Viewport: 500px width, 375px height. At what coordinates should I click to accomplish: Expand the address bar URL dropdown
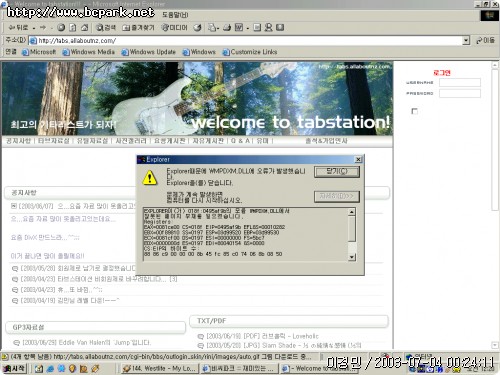pos(466,41)
